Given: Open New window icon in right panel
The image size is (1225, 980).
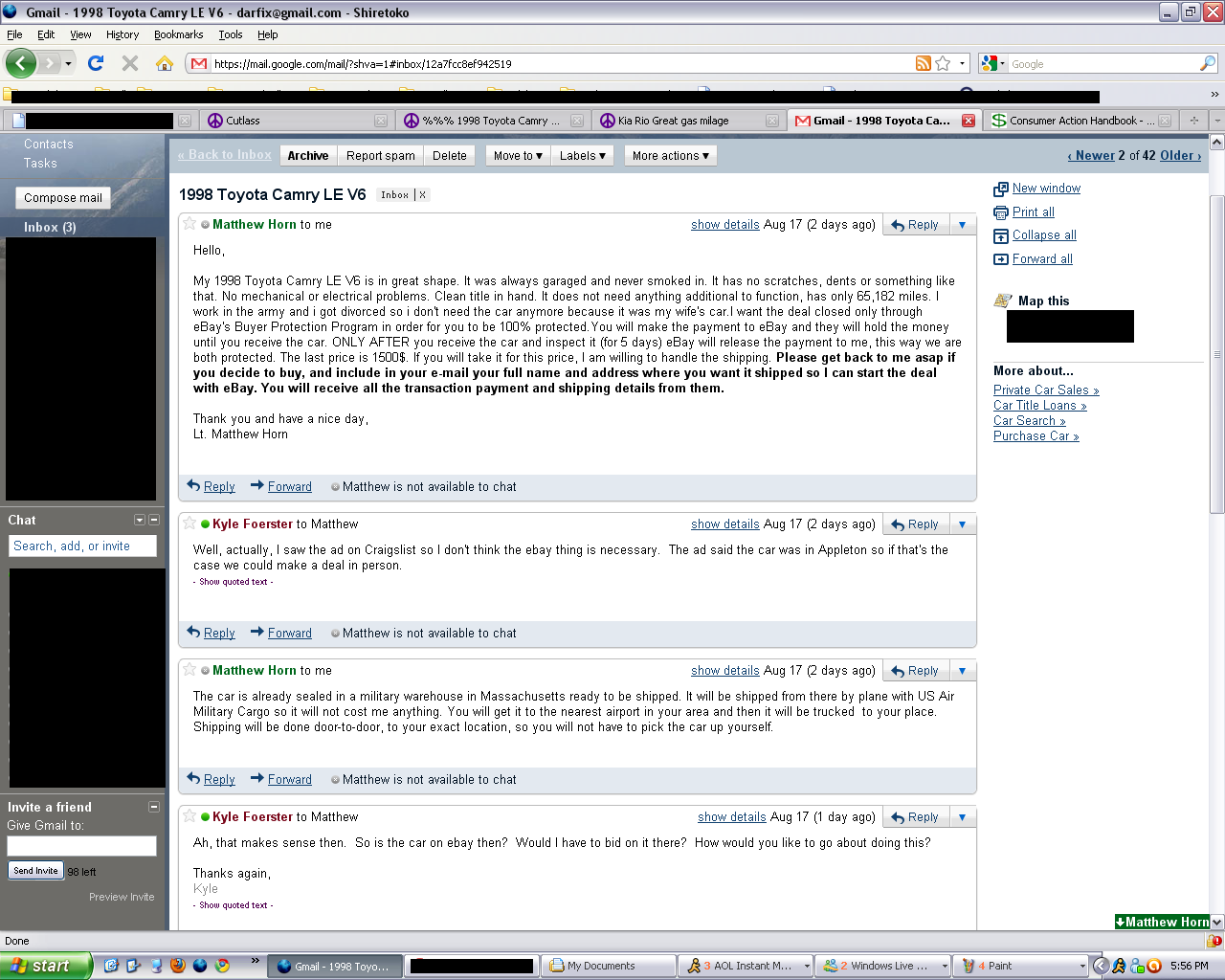Looking at the screenshot, I should pyautogui.click(x=1001, y=189).
